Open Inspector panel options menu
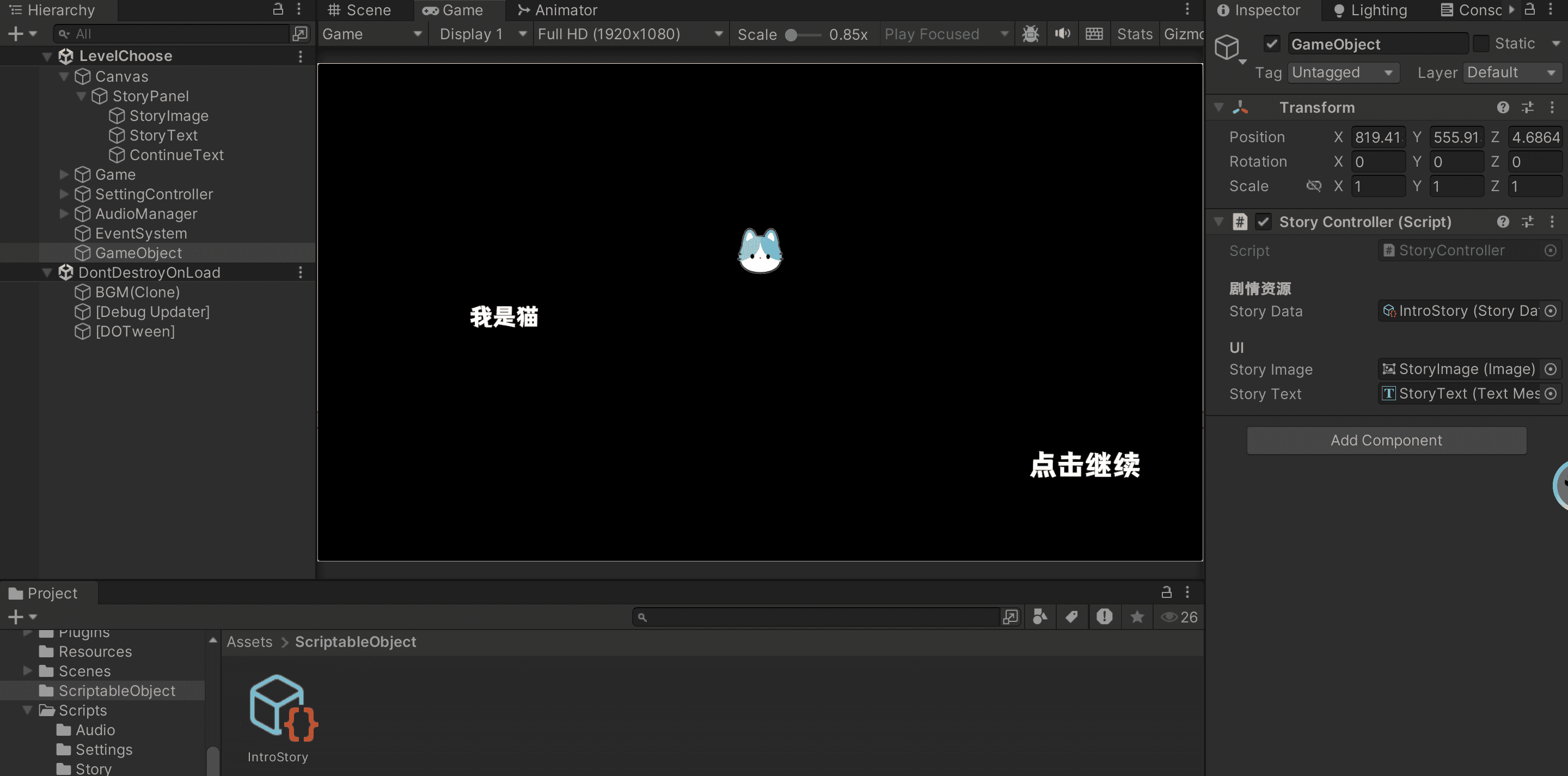This screenshot has height=776, width=1568. pos(1551,10)
